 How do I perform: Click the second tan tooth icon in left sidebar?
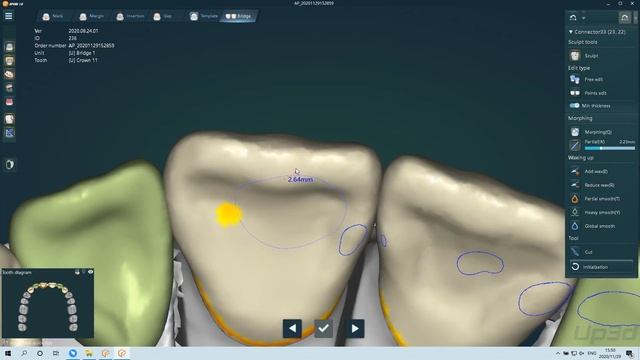point(9,61)
